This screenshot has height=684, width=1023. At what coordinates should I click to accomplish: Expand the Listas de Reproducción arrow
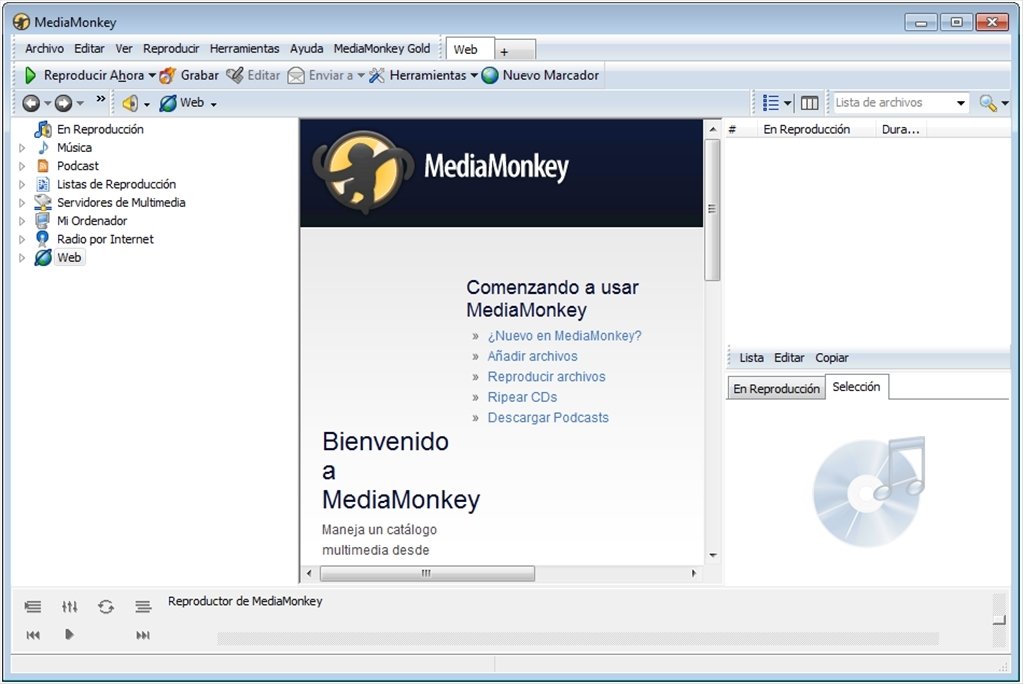click(x=22, y=185)
